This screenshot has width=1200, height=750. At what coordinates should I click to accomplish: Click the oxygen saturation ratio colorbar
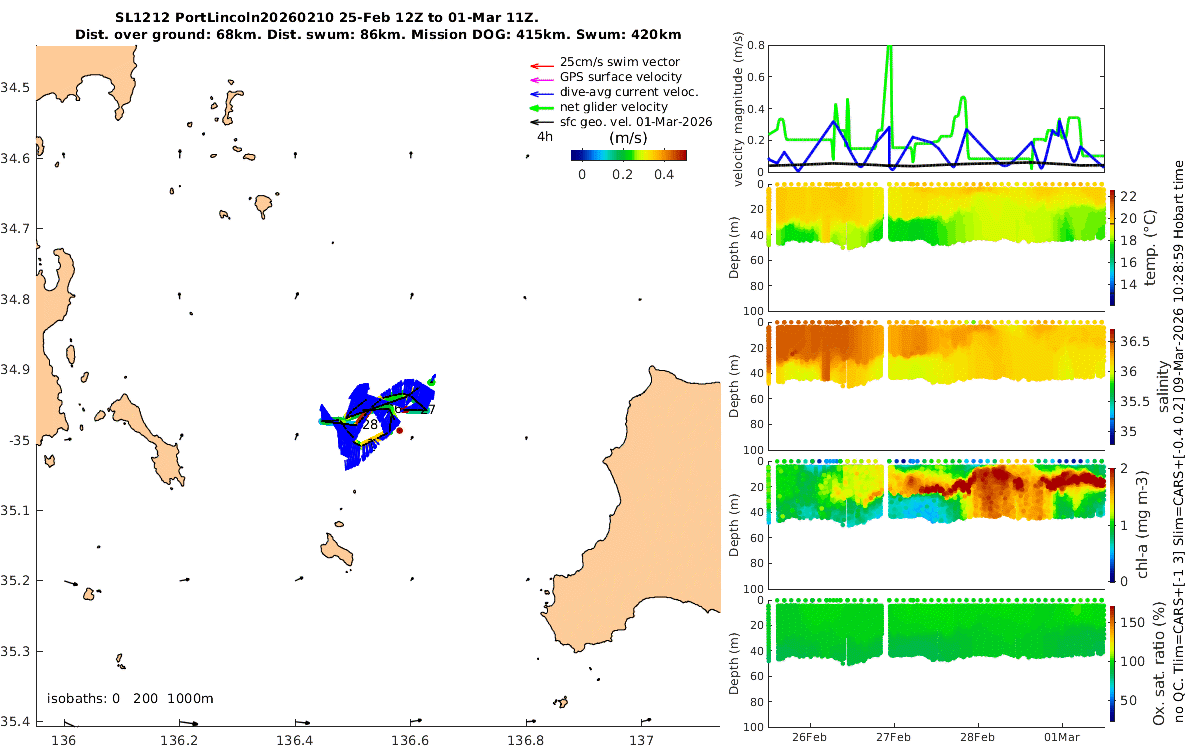1114,662
